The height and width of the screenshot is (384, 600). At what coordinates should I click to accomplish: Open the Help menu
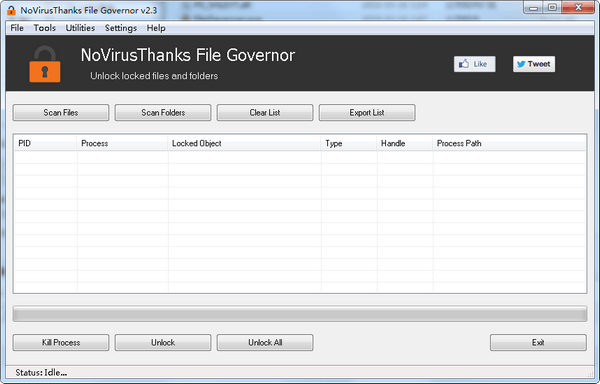point(156,28)
